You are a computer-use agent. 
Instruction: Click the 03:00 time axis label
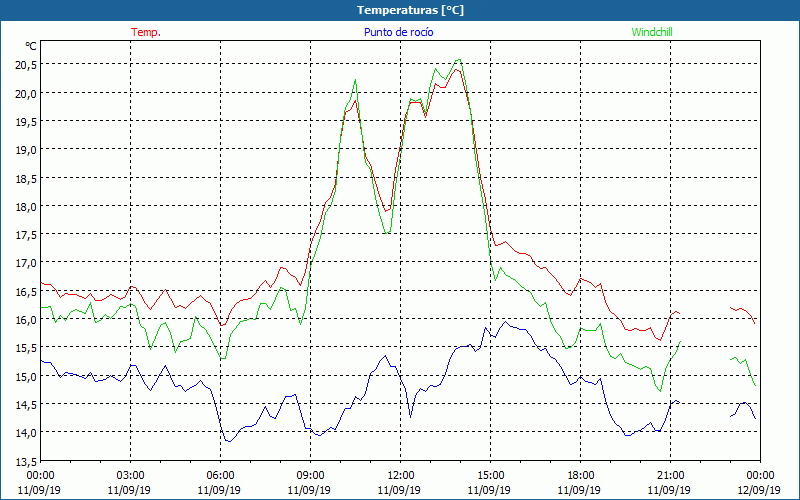(131, 476)
